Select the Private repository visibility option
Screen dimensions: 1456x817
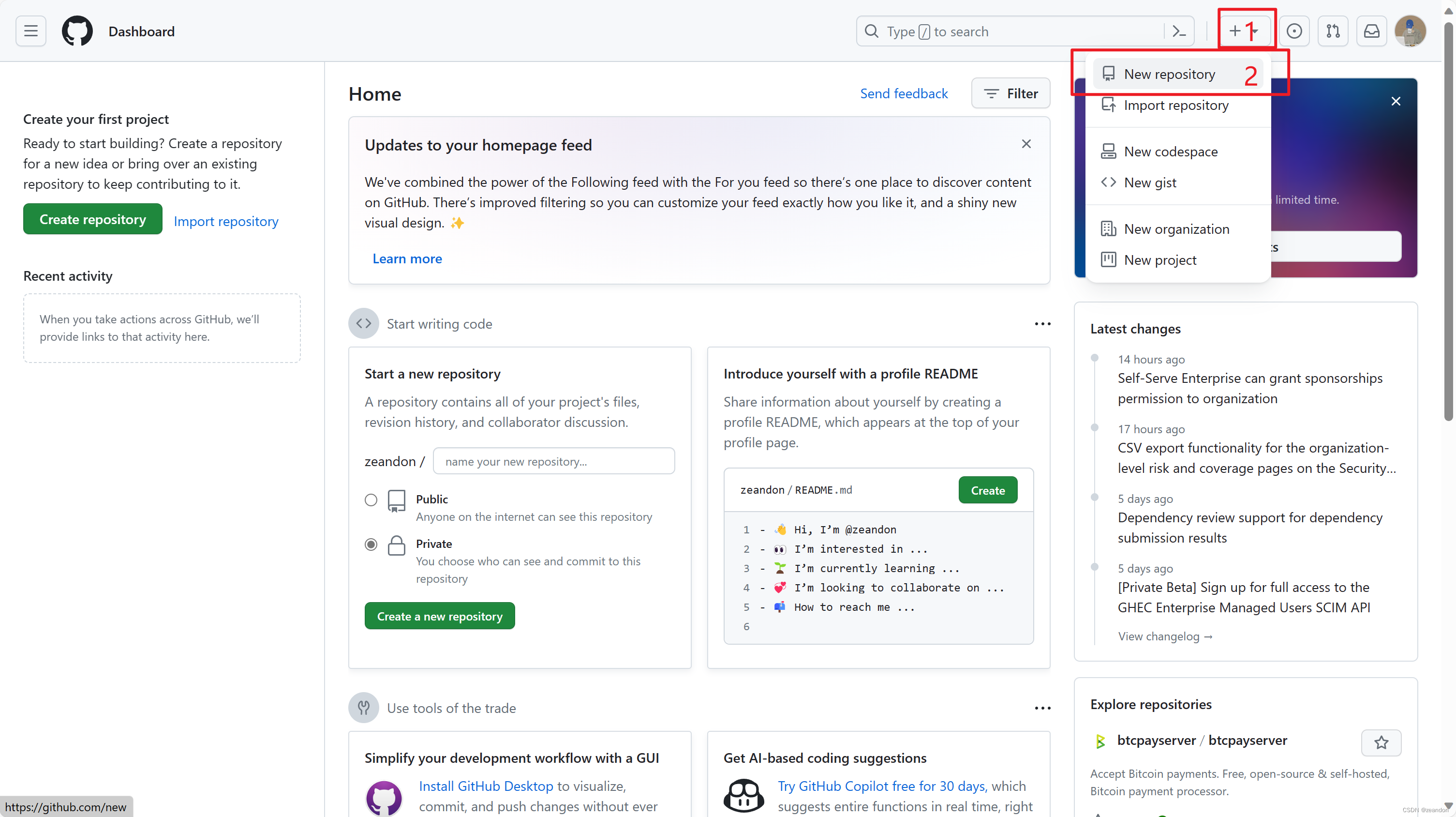click(x=371, y=544)
